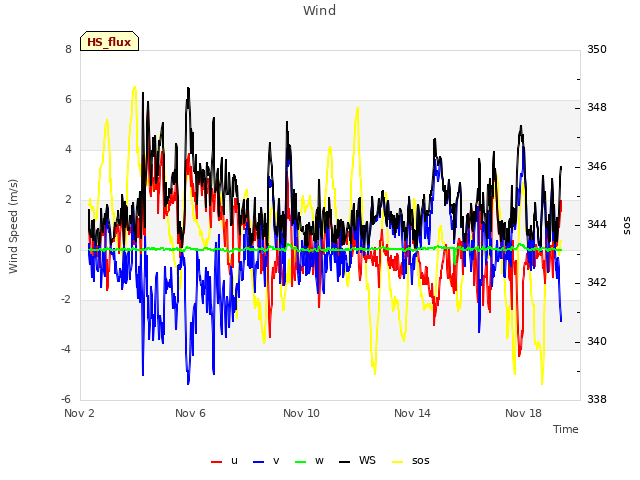Click the Nov 14 x-axis label
This screenshot has width=640, height=480.
pyautogui.click(x=412, y=413)
